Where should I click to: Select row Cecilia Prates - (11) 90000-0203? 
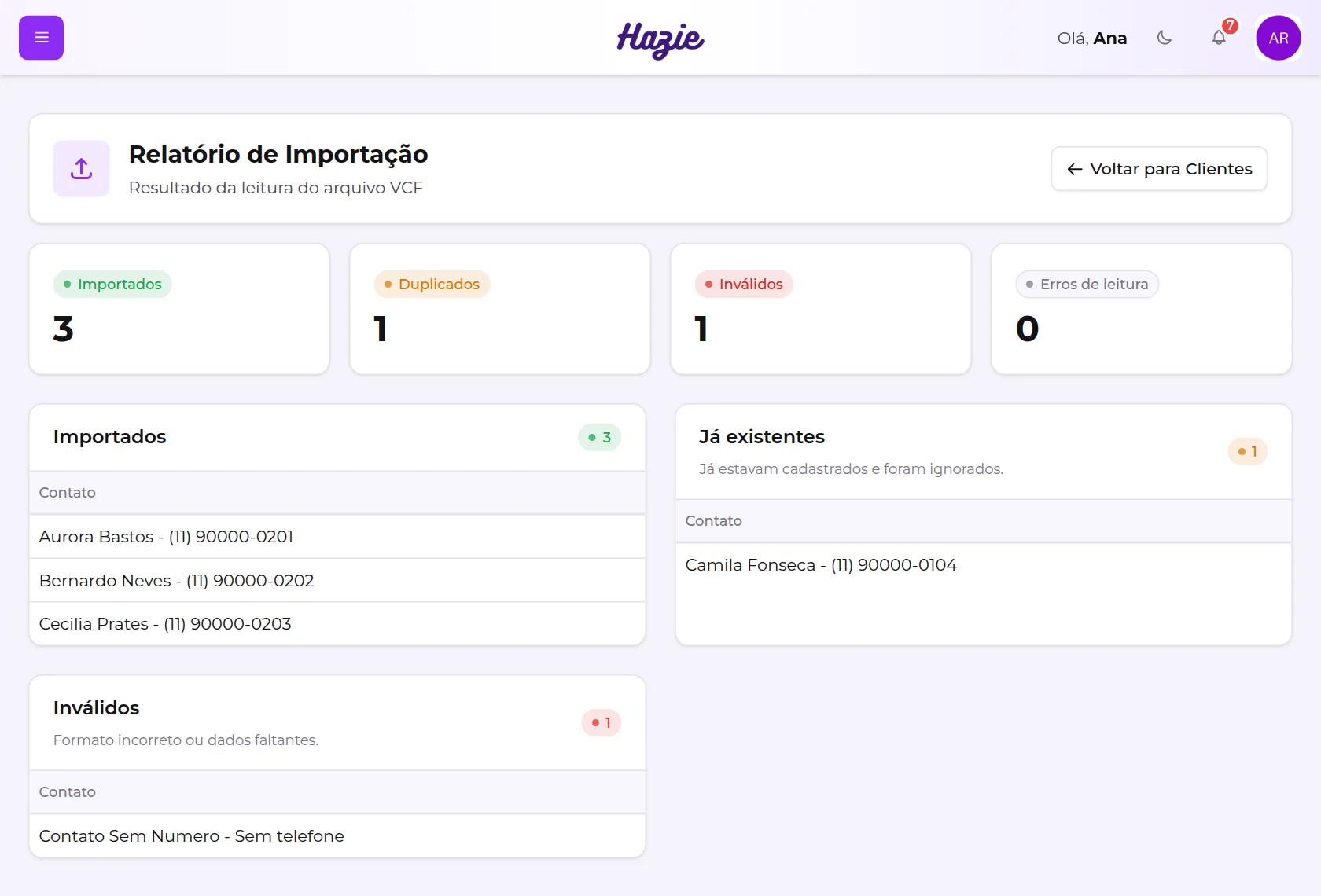coord(337,624)
